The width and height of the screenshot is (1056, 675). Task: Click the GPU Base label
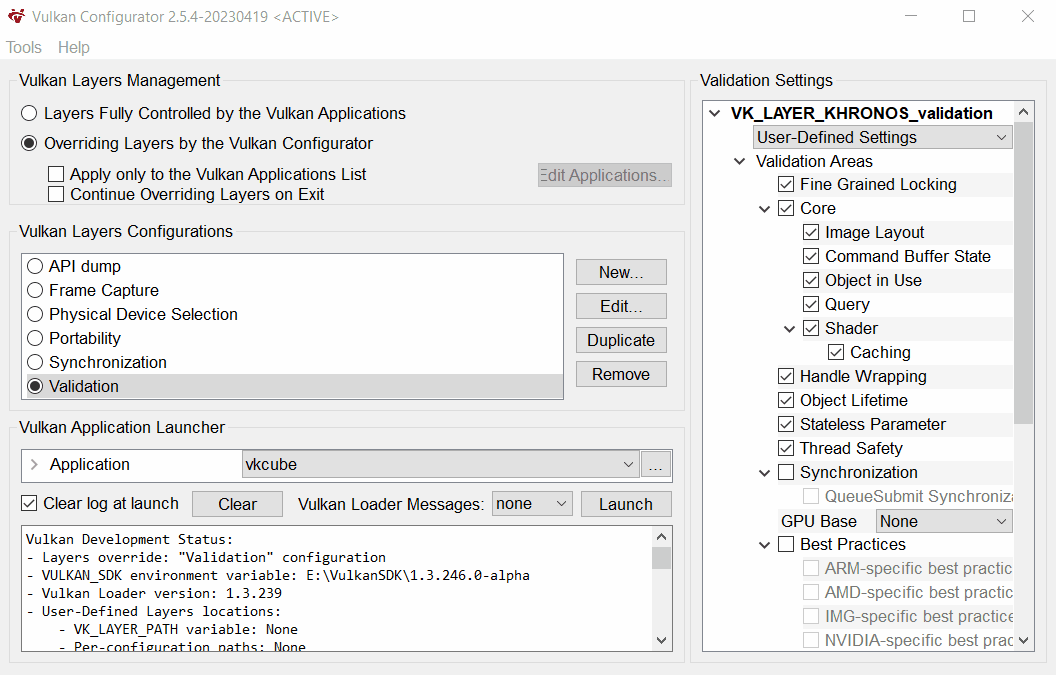pyautogui.click(x=819, y=521)
